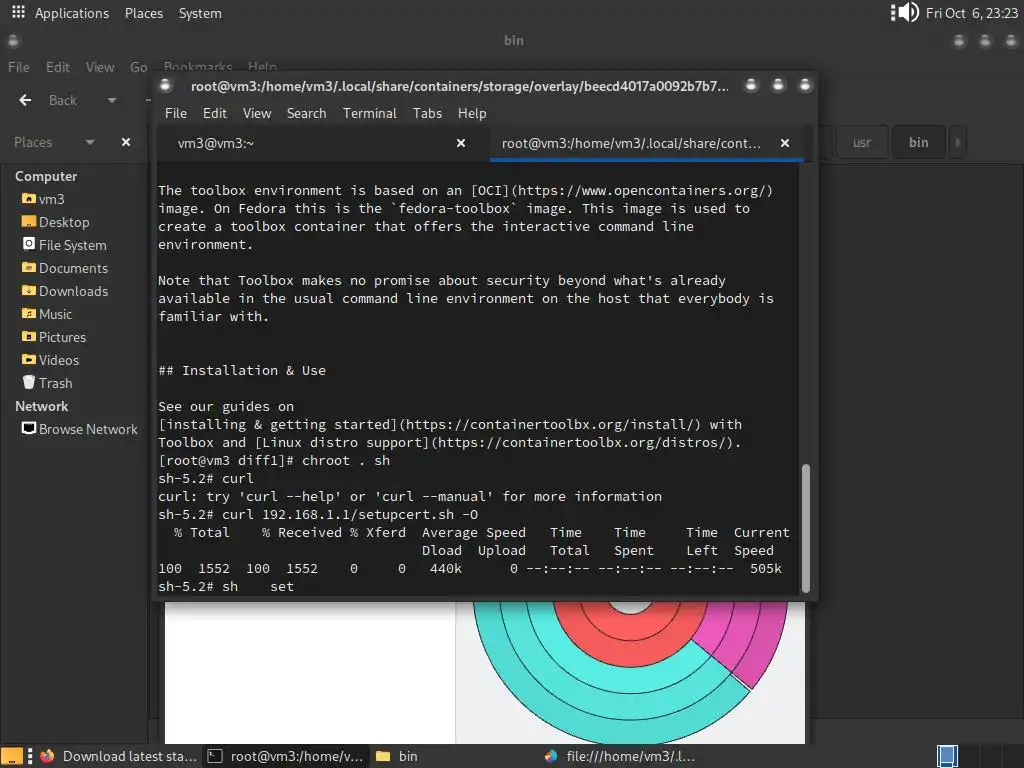Click the Network heading in sidebar
This screenshot has height=768, width=1024.
(41, 406)
